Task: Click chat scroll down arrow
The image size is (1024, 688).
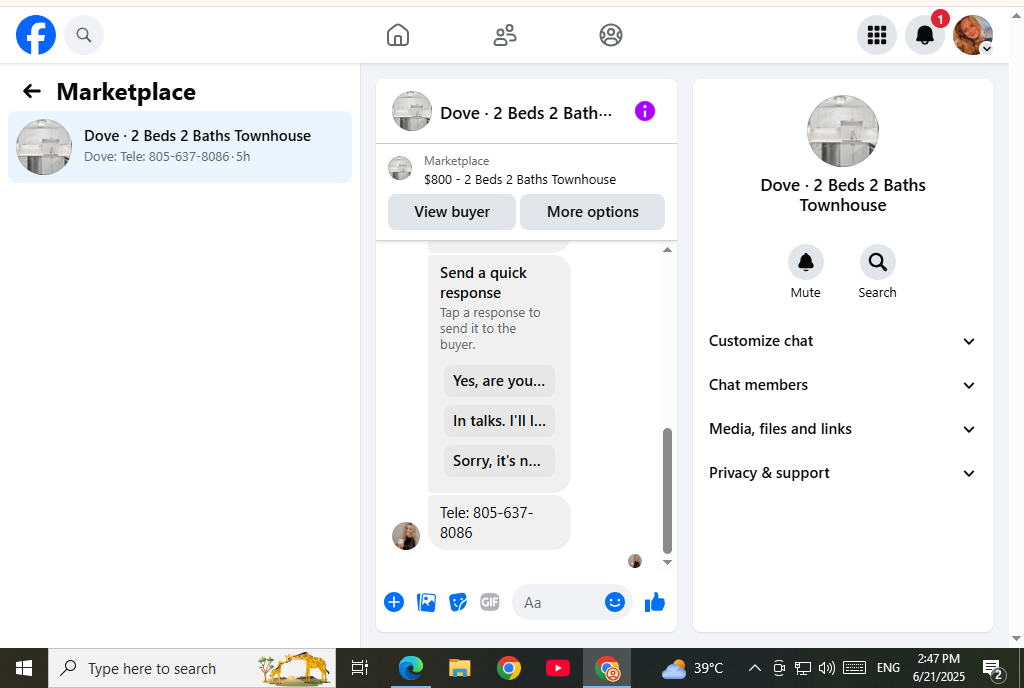Action: tap(667, 562)
